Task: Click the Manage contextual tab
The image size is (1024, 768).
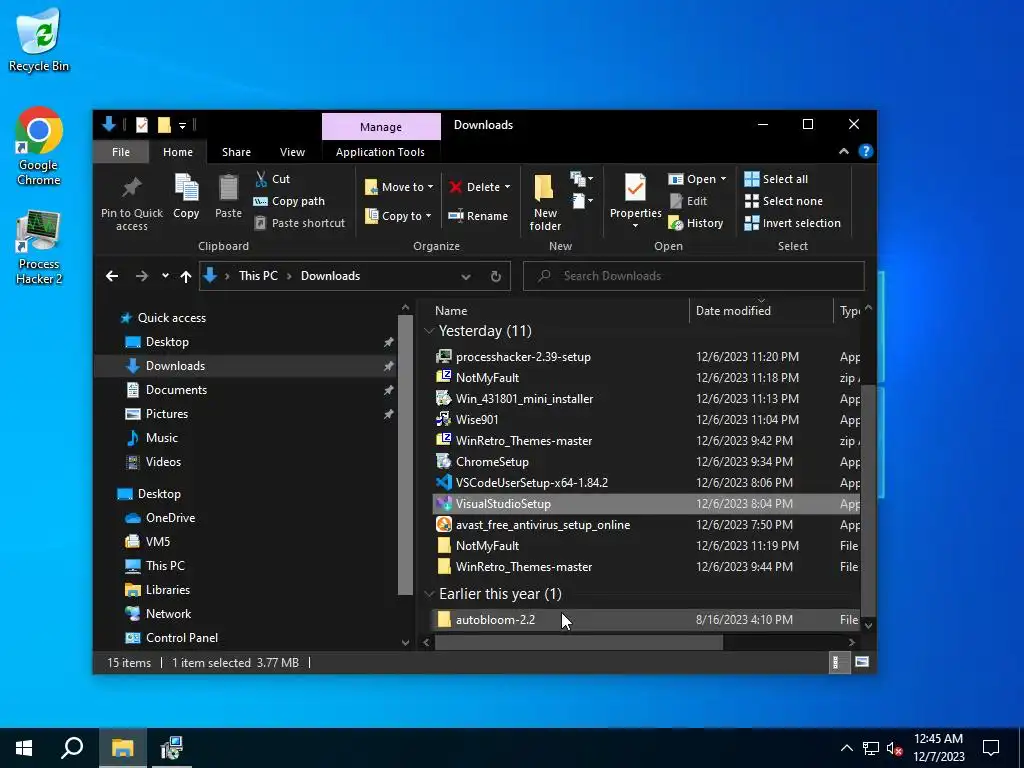Action: coord(381,127)
